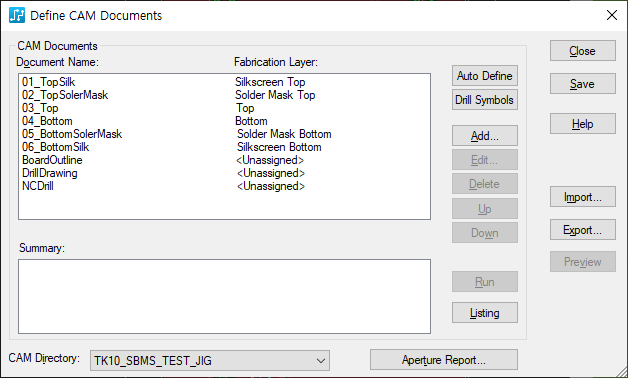This screenshot has width=628, height=378.
Task: Click the Run button
Action: click(485, 281)
